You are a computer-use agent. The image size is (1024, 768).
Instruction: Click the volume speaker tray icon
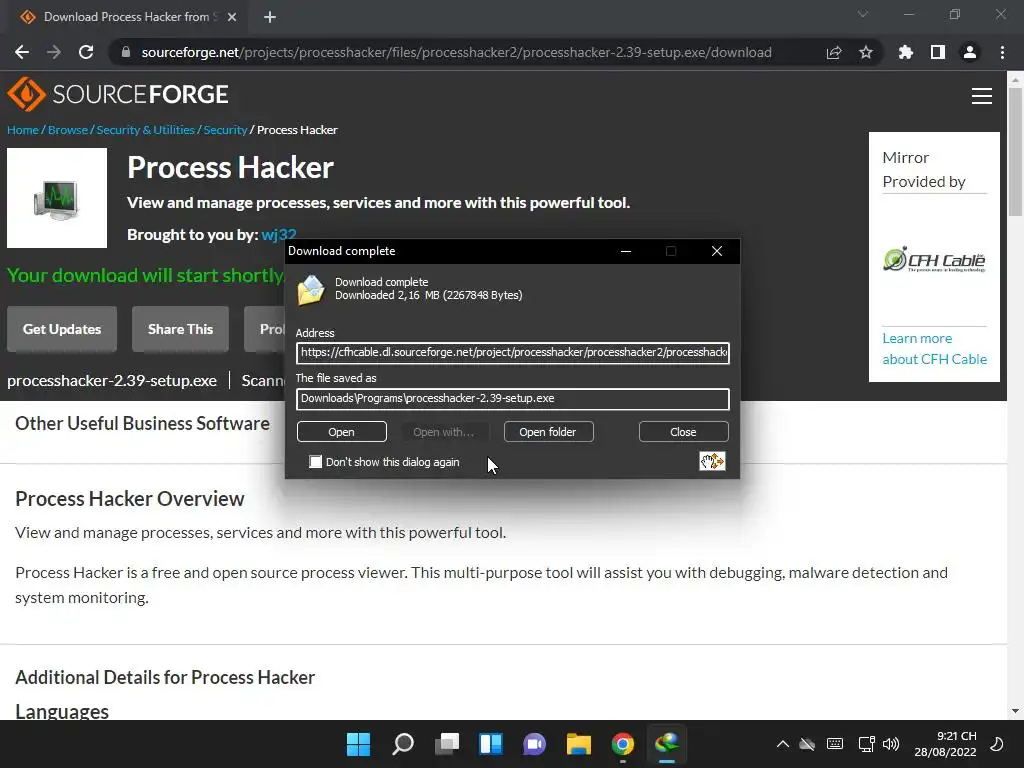891,744
